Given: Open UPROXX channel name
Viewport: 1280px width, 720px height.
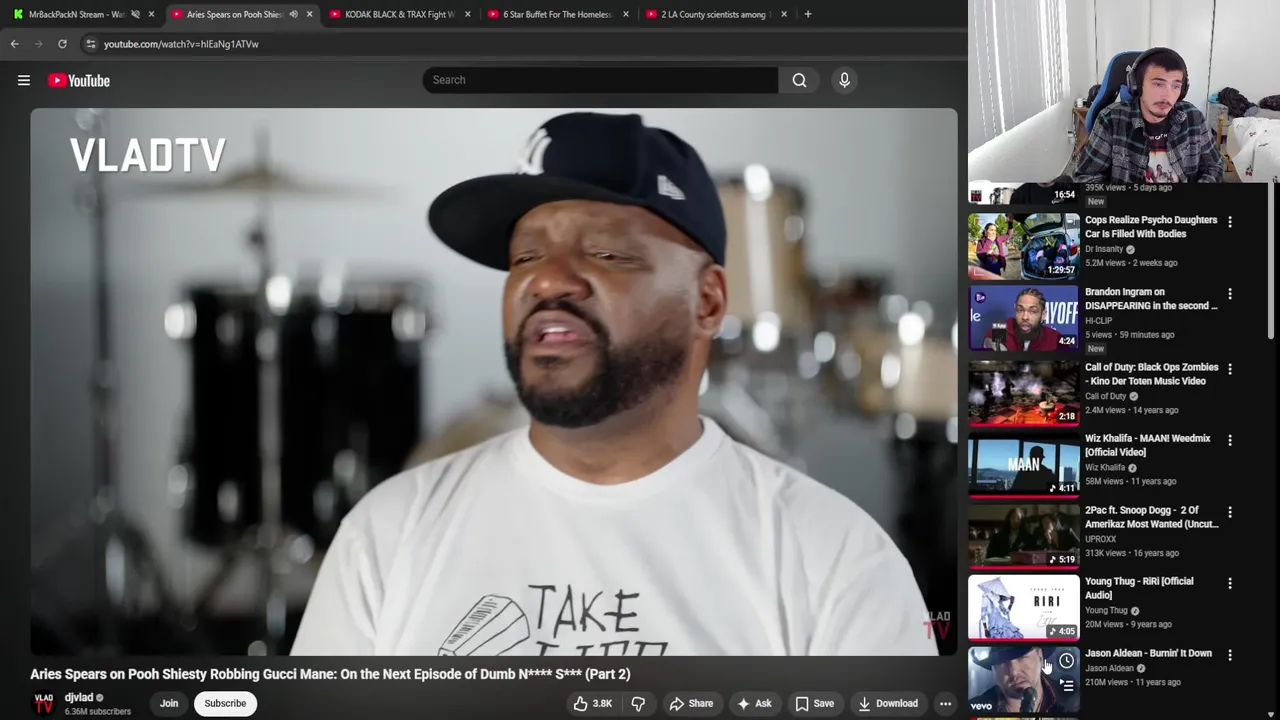Looking at the screenshot, I should coord(1100,539).
